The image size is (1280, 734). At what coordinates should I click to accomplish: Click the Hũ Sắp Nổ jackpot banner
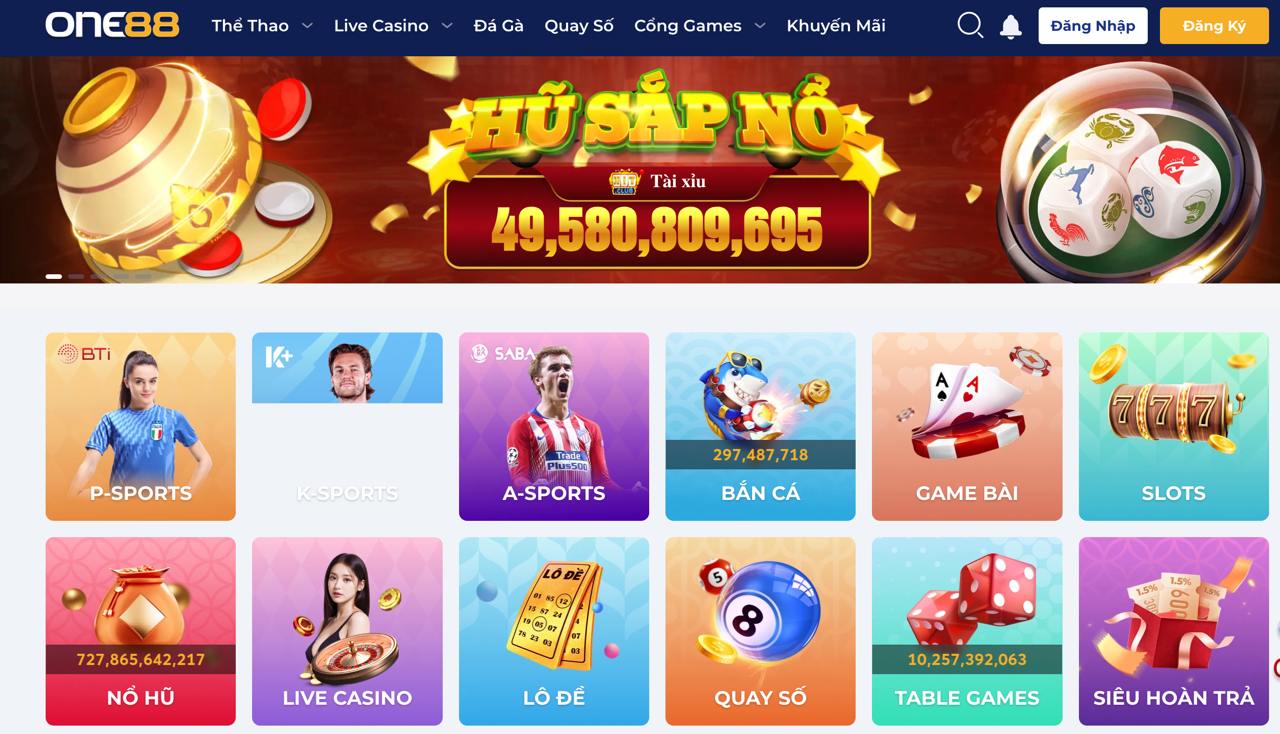[x=640, y=170]
